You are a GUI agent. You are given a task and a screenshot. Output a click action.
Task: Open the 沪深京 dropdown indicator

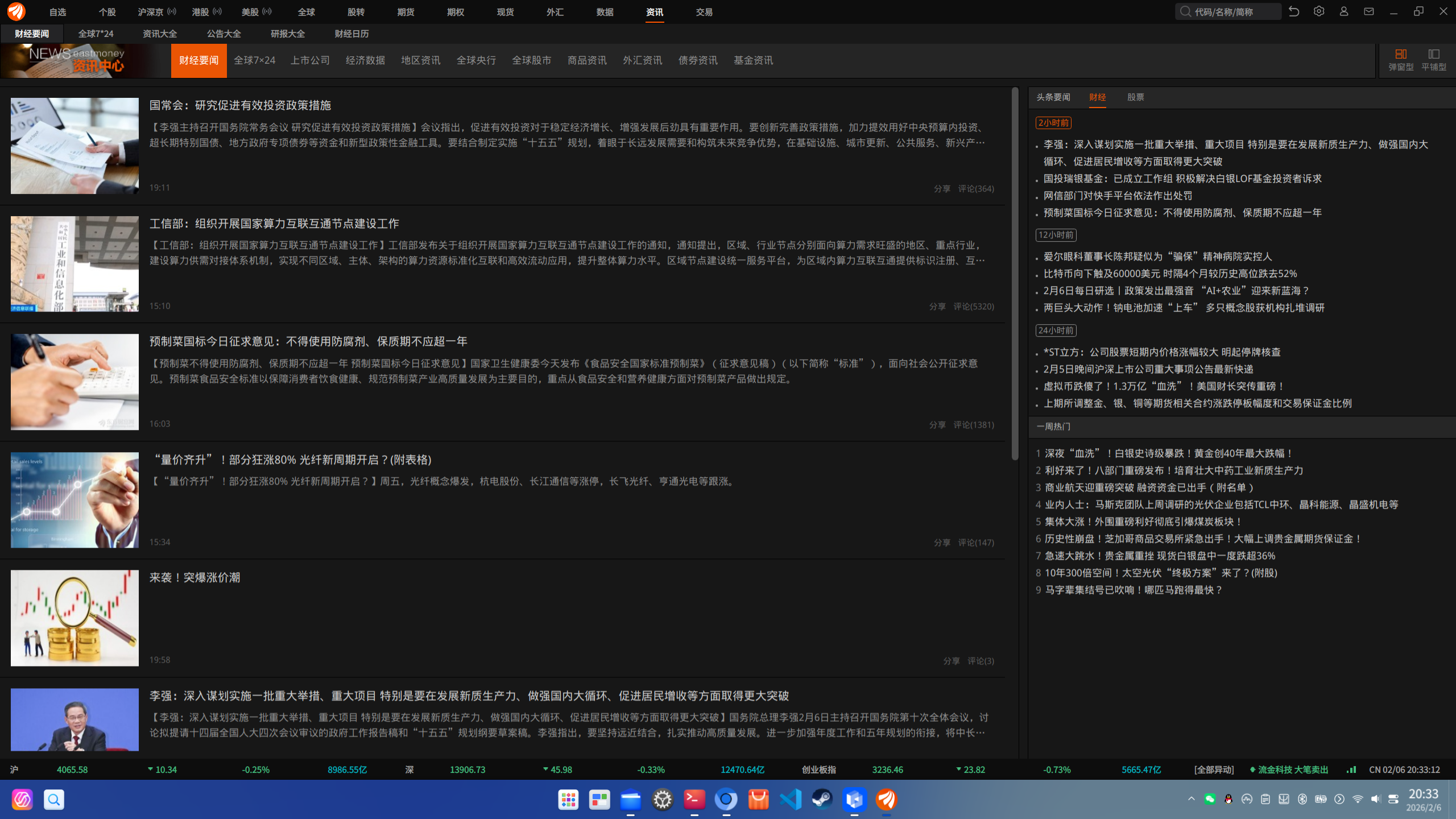pos(172,11)
